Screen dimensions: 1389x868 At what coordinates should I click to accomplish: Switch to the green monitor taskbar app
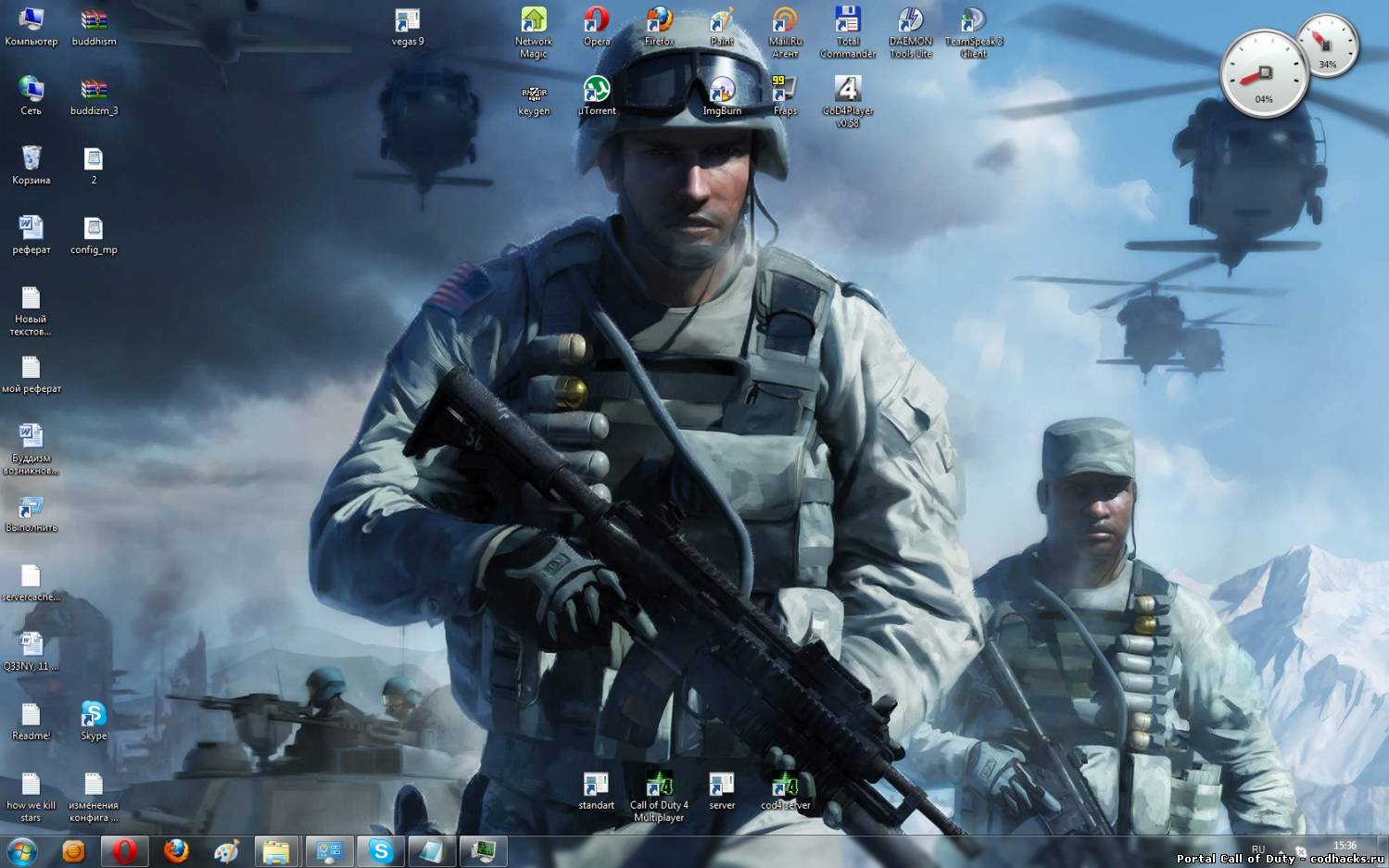click(x=483, y=851)
